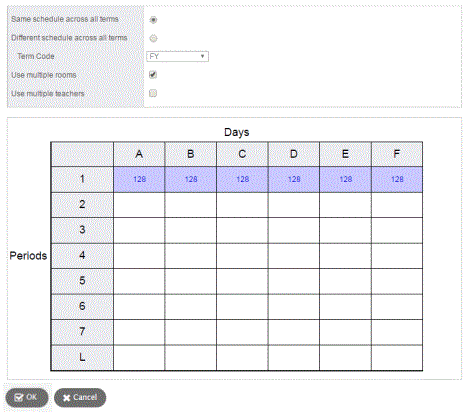
Task: Select the Period 7 Day E cell
Action: click(x=345, y=332)
